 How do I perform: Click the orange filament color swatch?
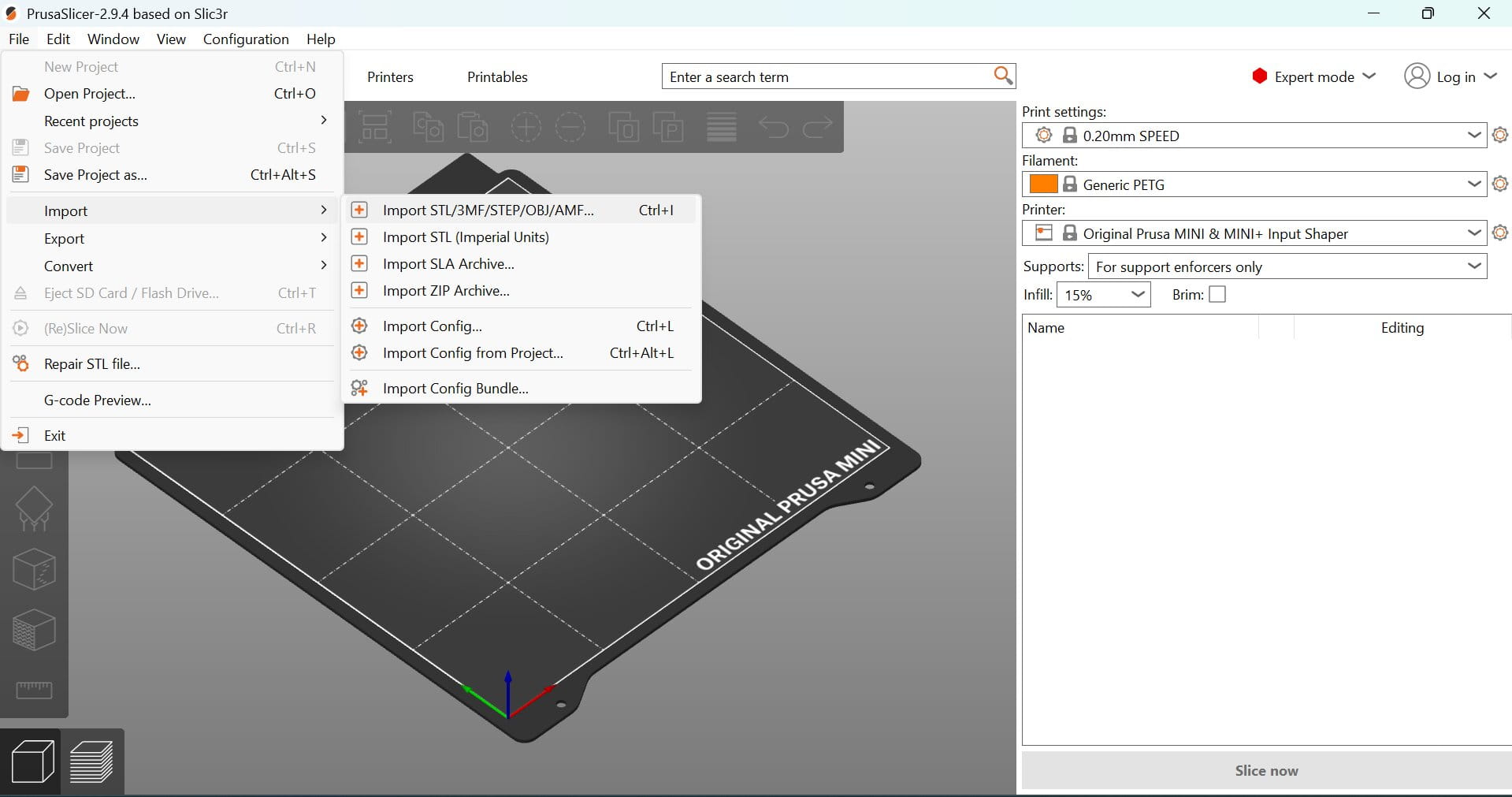(x=1043, y=184)
